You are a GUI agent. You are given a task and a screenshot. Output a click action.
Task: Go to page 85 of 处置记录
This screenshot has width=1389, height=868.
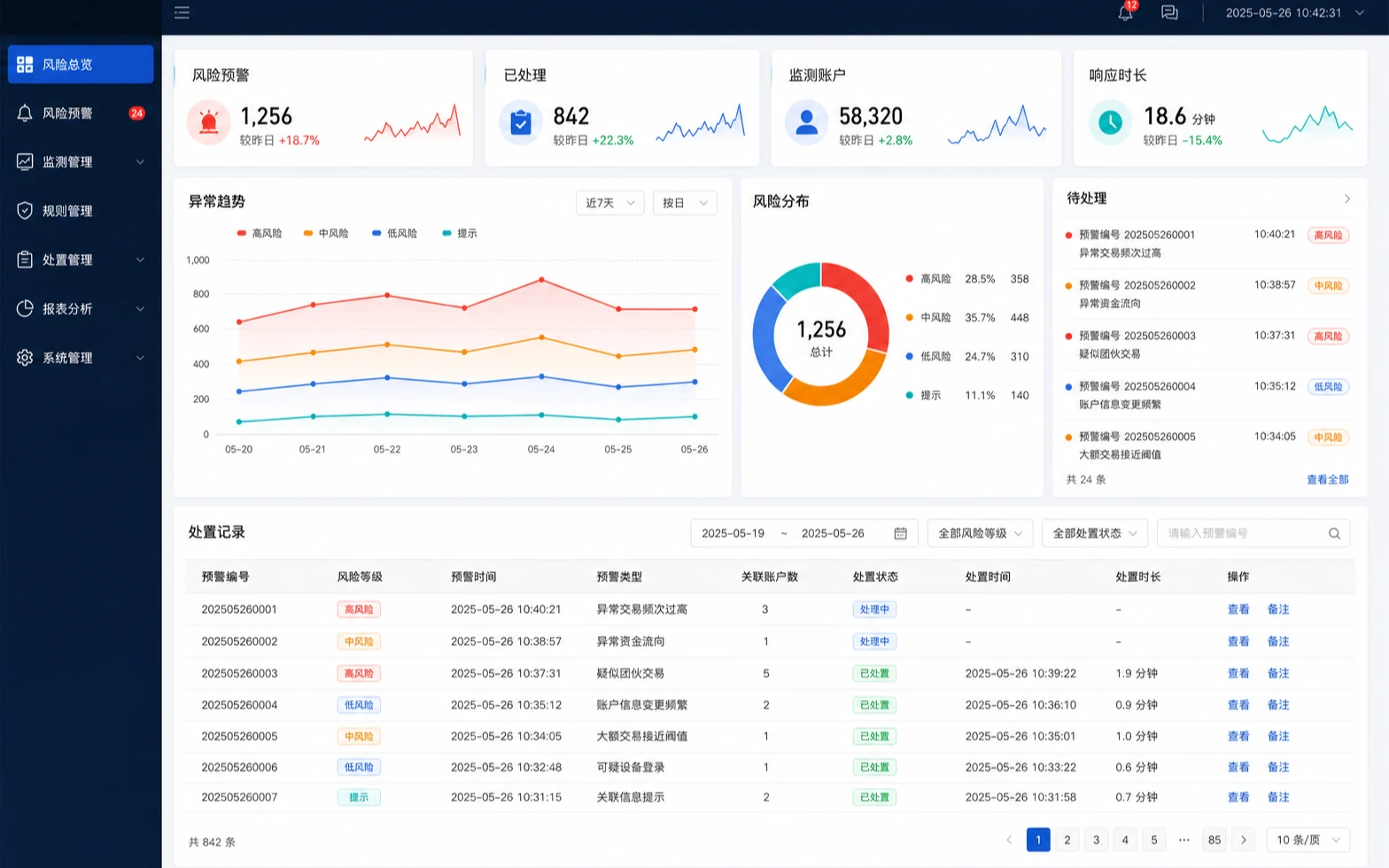pos(1214,840)
